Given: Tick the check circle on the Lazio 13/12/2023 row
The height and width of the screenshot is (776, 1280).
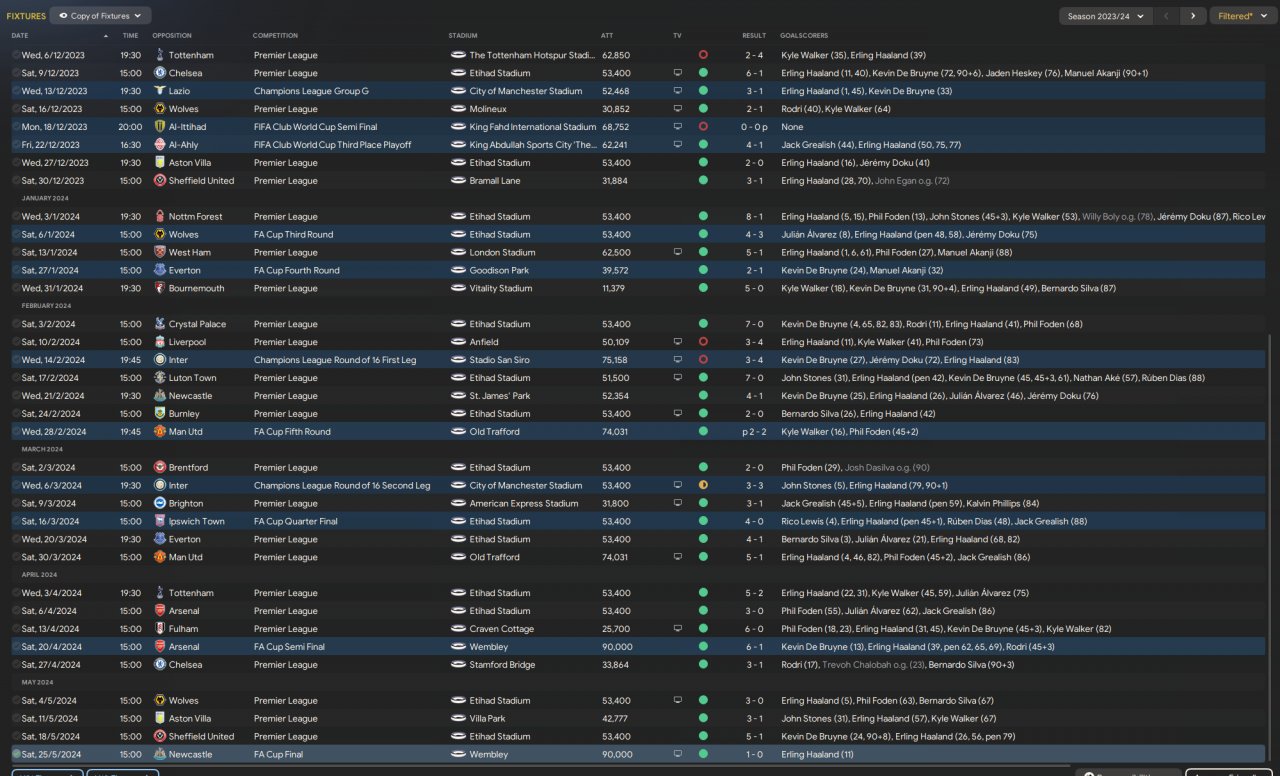Looking at the screenshot, I should (x=16, y=91).
